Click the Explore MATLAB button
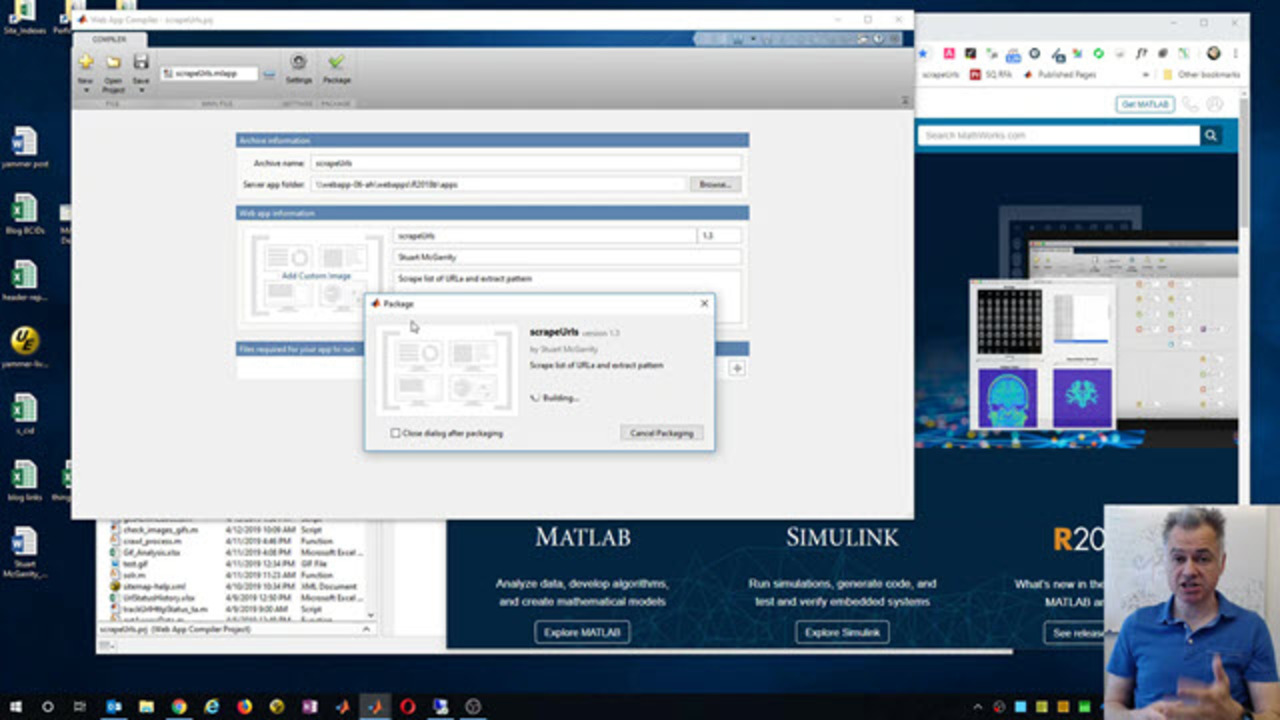 point(582,633)
